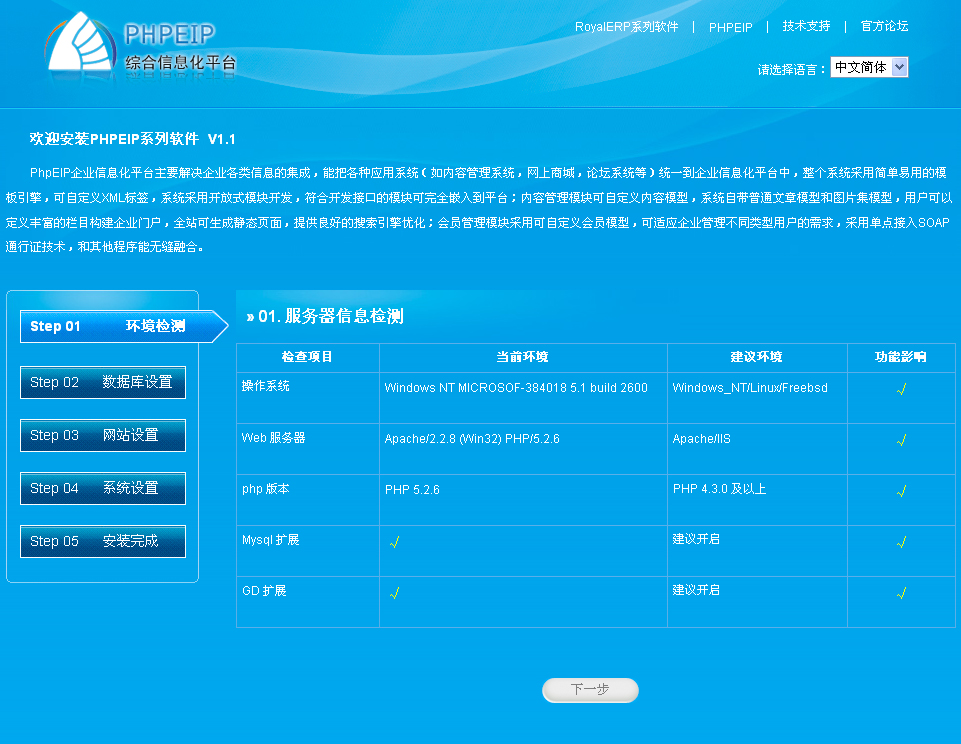Image resolution: width=961 pixels, height=744 pixels.
Task: Click the 01. 服务器信息检测 section heading
Action: tap(325, 316)
